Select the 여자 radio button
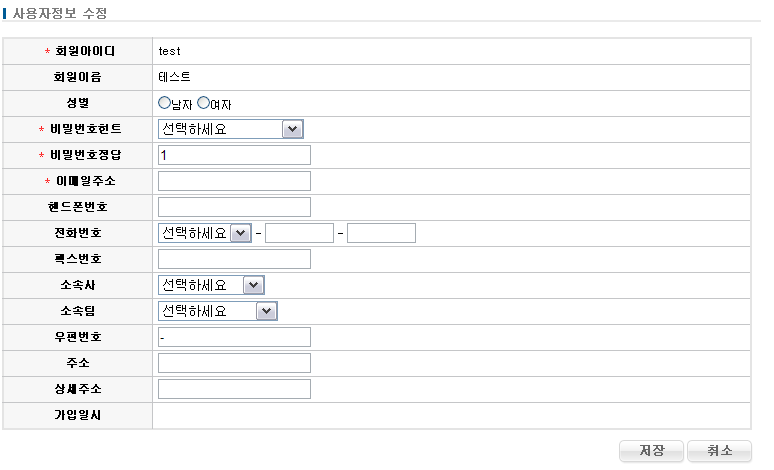774x470 pixels. pyautogui.click(x=204, y=103)
